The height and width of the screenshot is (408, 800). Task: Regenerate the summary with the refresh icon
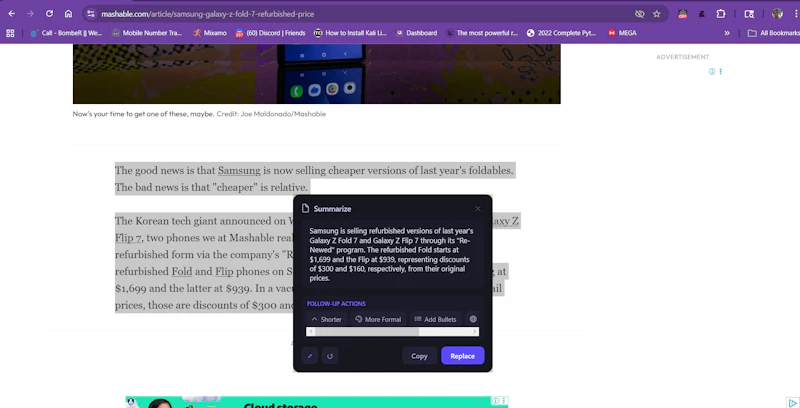pos(330,356)
